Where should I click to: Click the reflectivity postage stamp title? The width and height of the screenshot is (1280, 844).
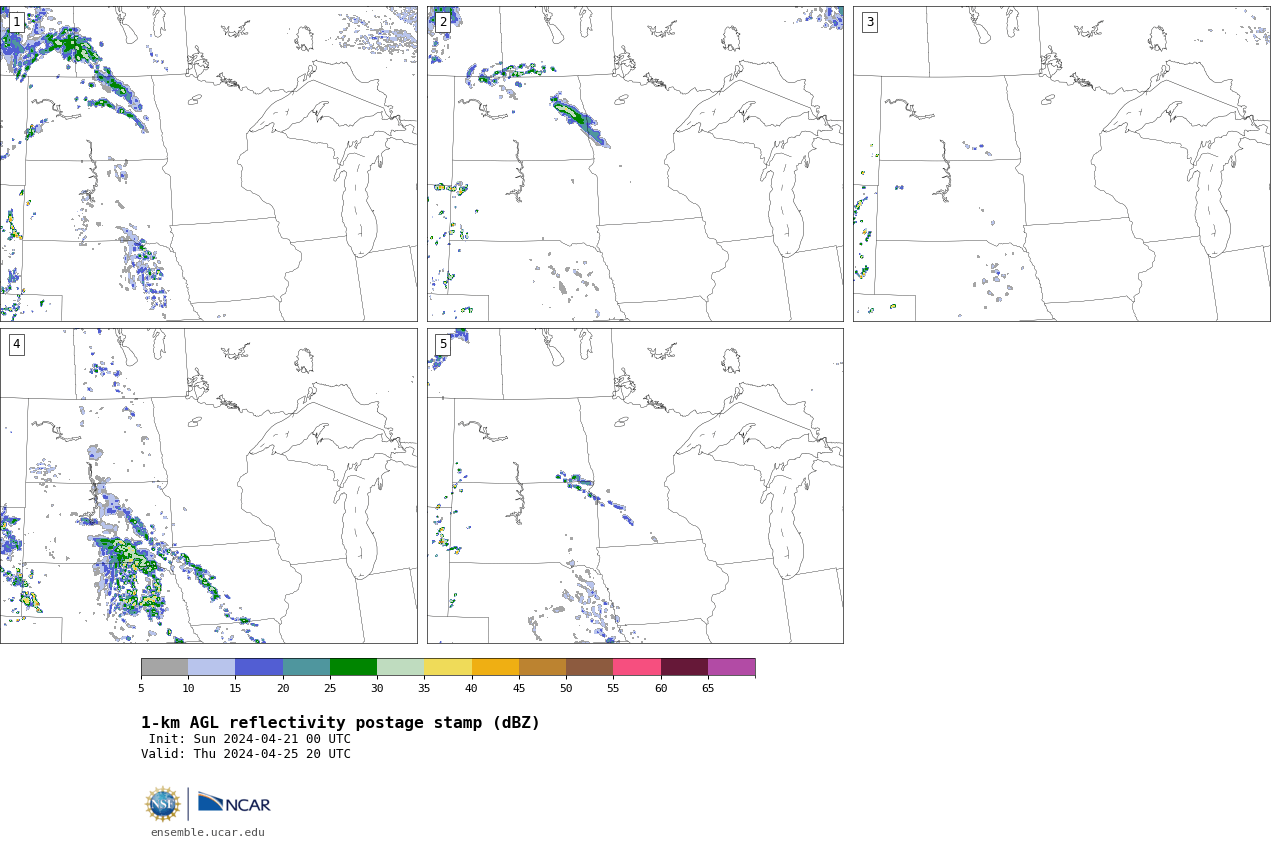tap(340, 723)
